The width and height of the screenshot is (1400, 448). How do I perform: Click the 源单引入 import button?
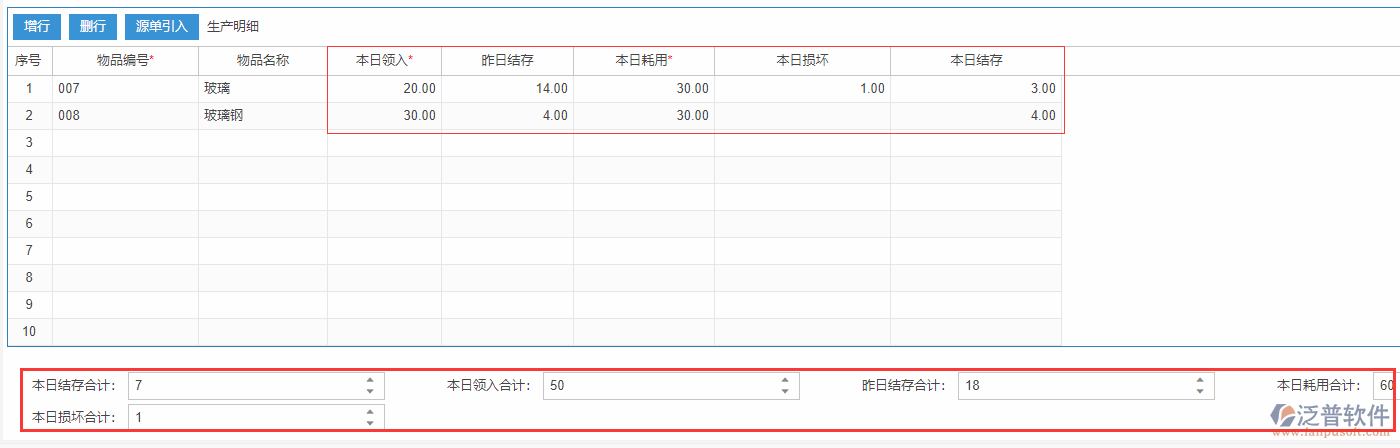[161, 26]
